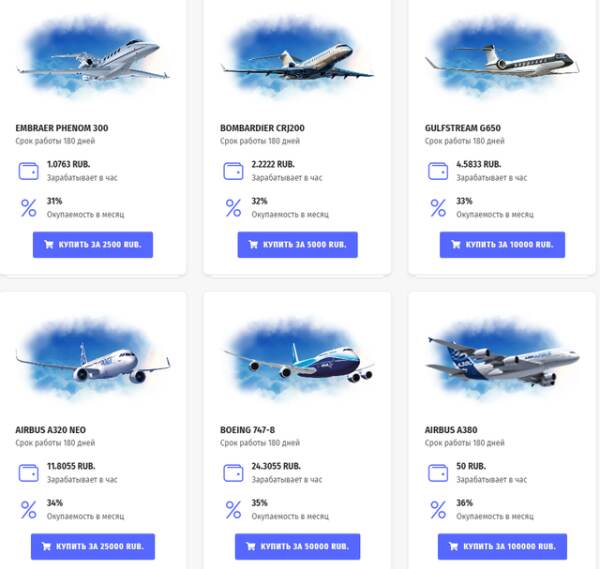Buy the Boeing 747-8 for 50000 RUB
This screenshot has width=600, height=569.
[x=297, y=547]
